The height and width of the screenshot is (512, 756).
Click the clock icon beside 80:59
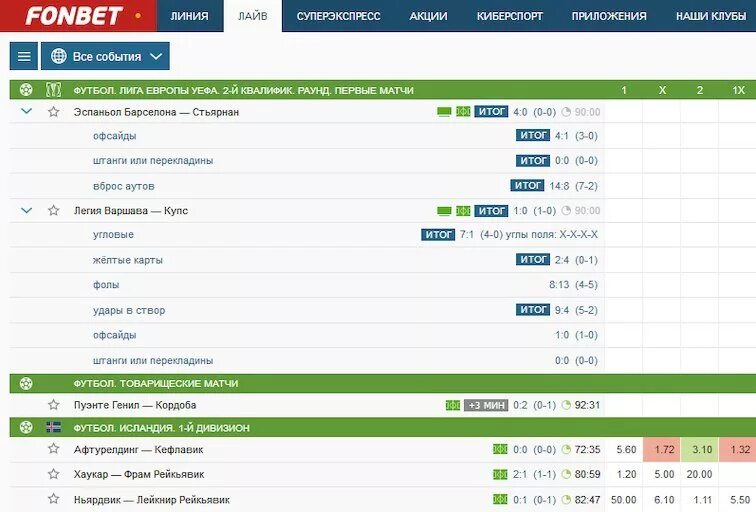point(567,474)
